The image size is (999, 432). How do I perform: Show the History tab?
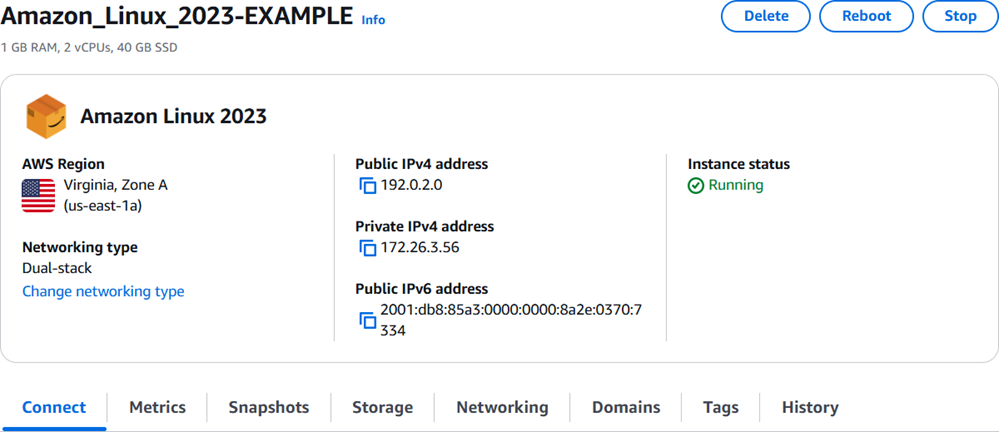[810, 407]
